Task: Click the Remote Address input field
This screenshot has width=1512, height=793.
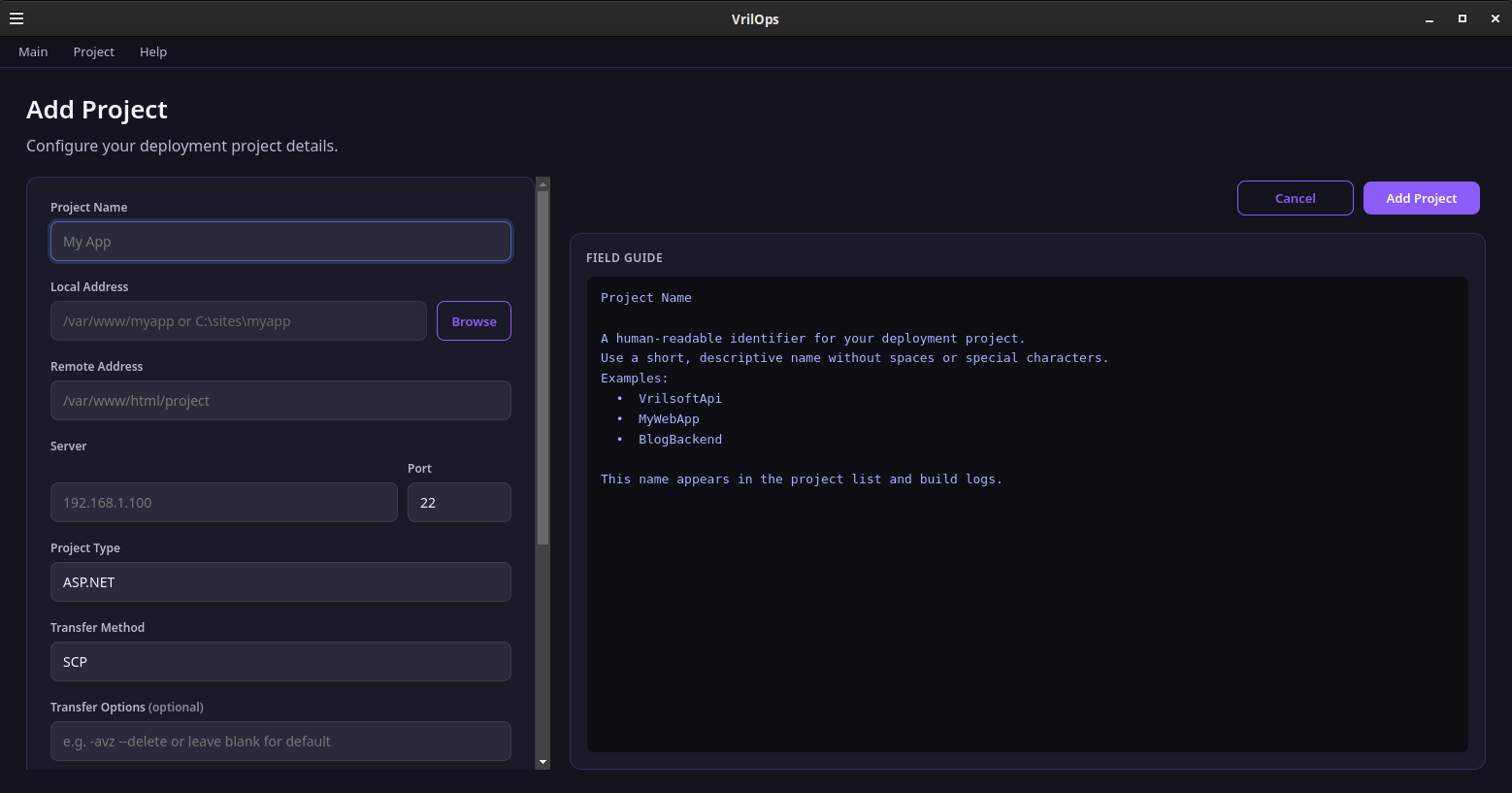Action: (280, 401)
